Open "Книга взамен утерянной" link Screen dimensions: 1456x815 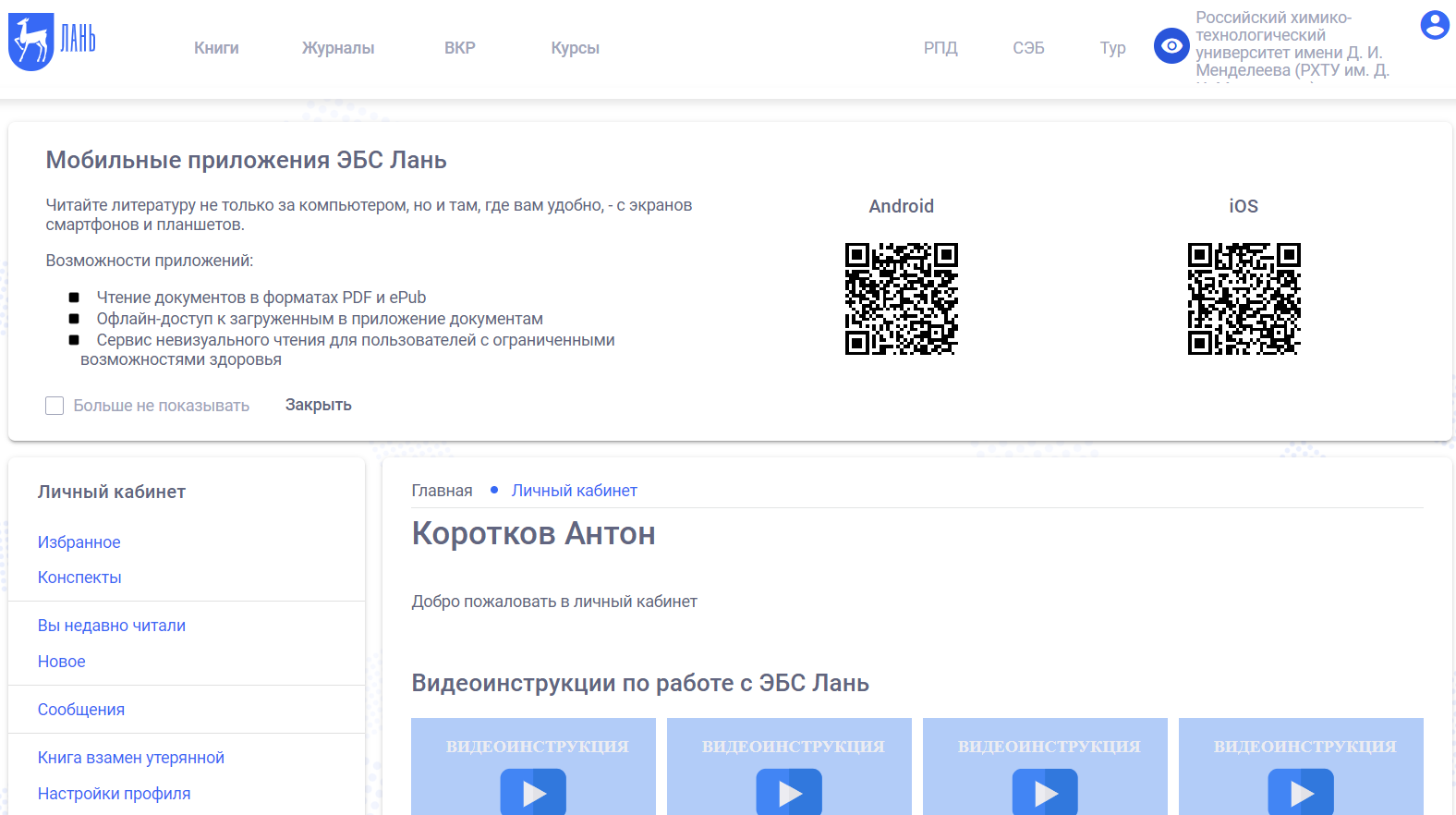pyautogui.click(x=131, y=758)
